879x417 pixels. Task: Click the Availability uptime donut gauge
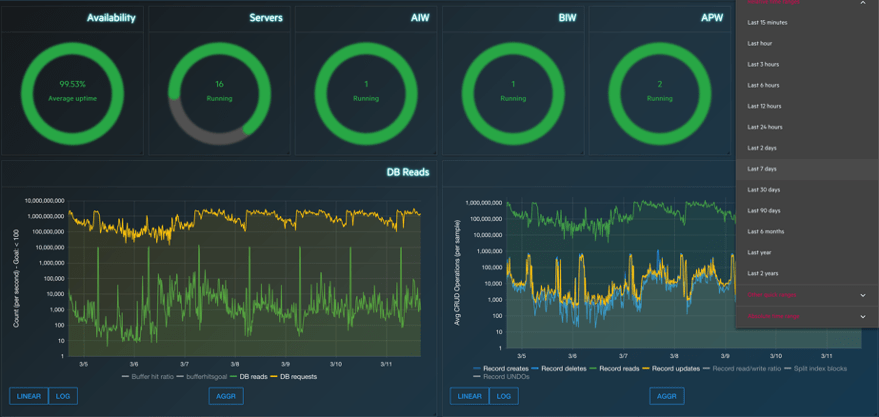pos(72,91)
